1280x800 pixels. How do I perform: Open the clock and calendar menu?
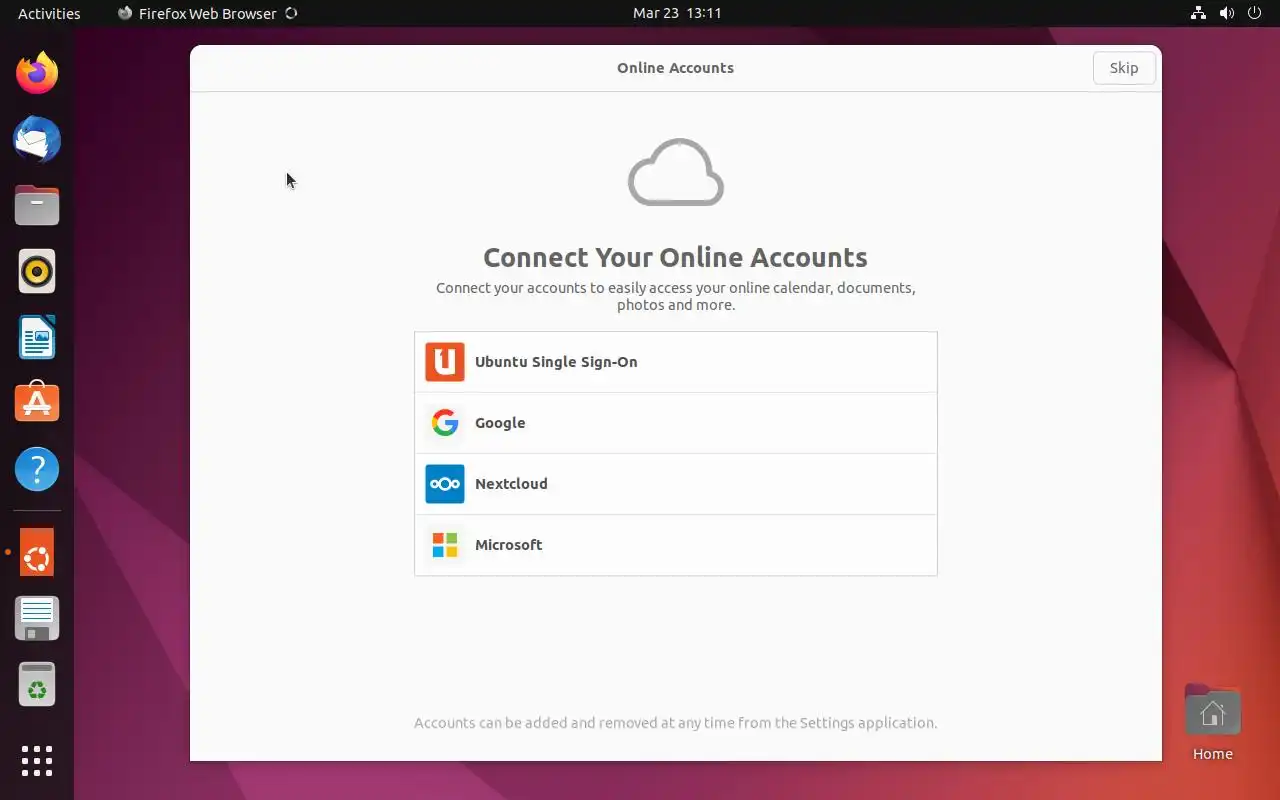677,13
